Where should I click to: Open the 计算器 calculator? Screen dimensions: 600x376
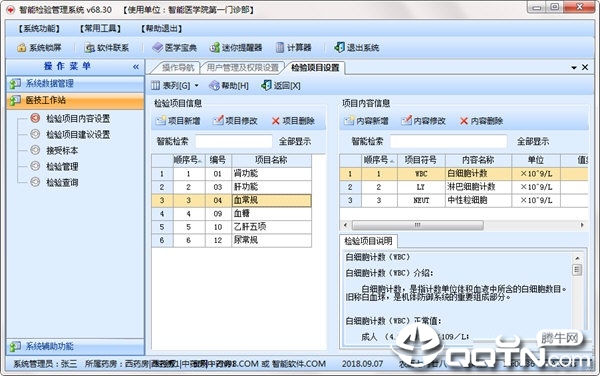293,48
